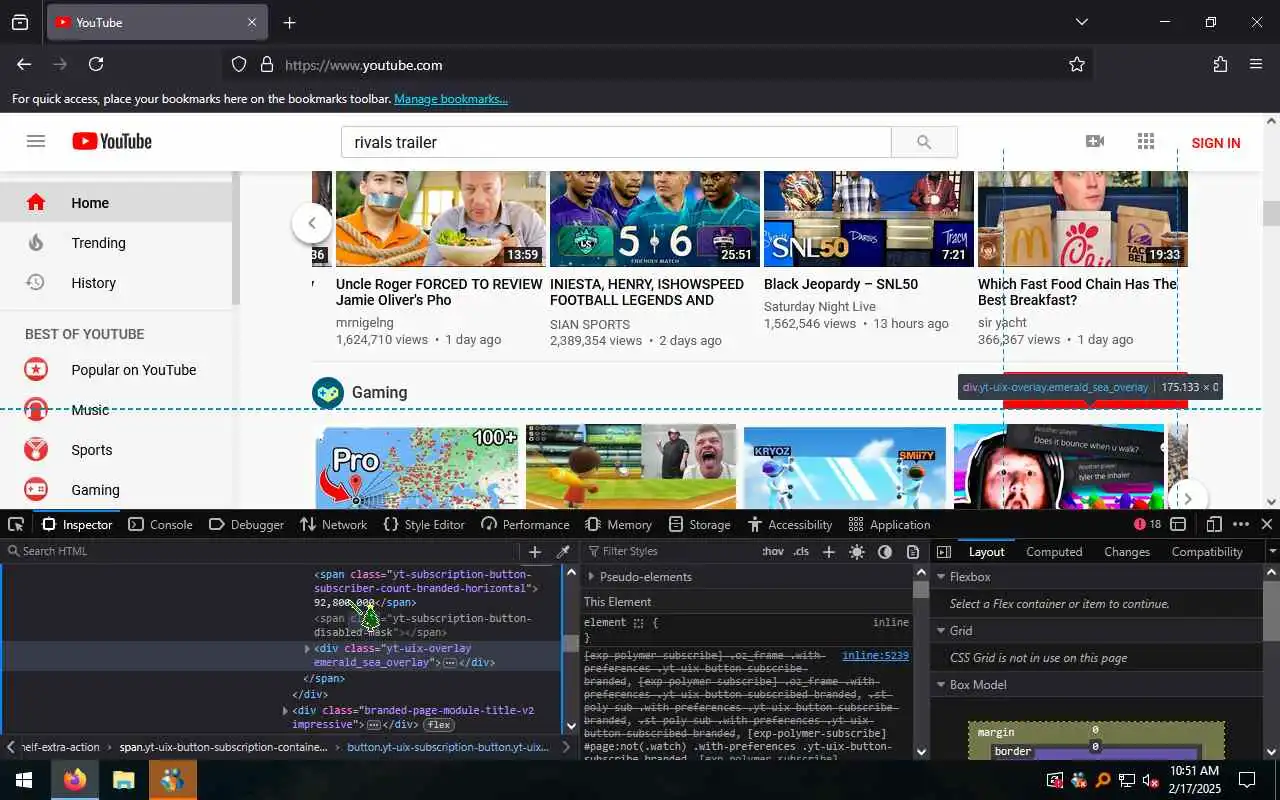The image size is (1280, 800).
Task: Open the create video camera icon
Action: click(1095, 142)
